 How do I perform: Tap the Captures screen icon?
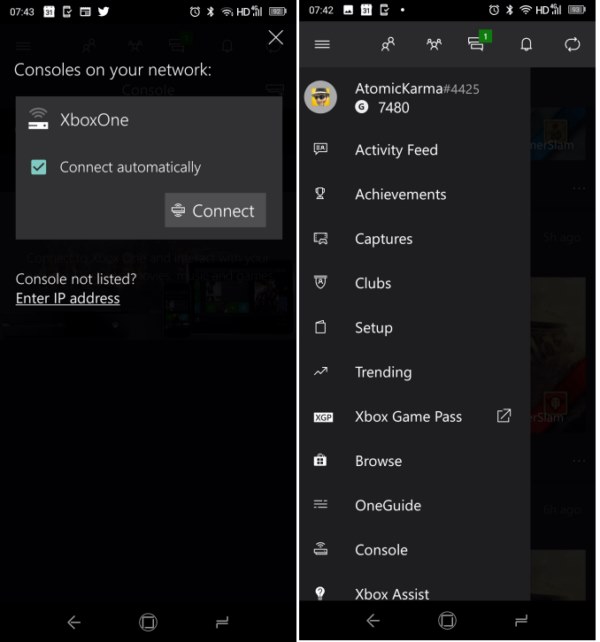click(x=321, y=238)
